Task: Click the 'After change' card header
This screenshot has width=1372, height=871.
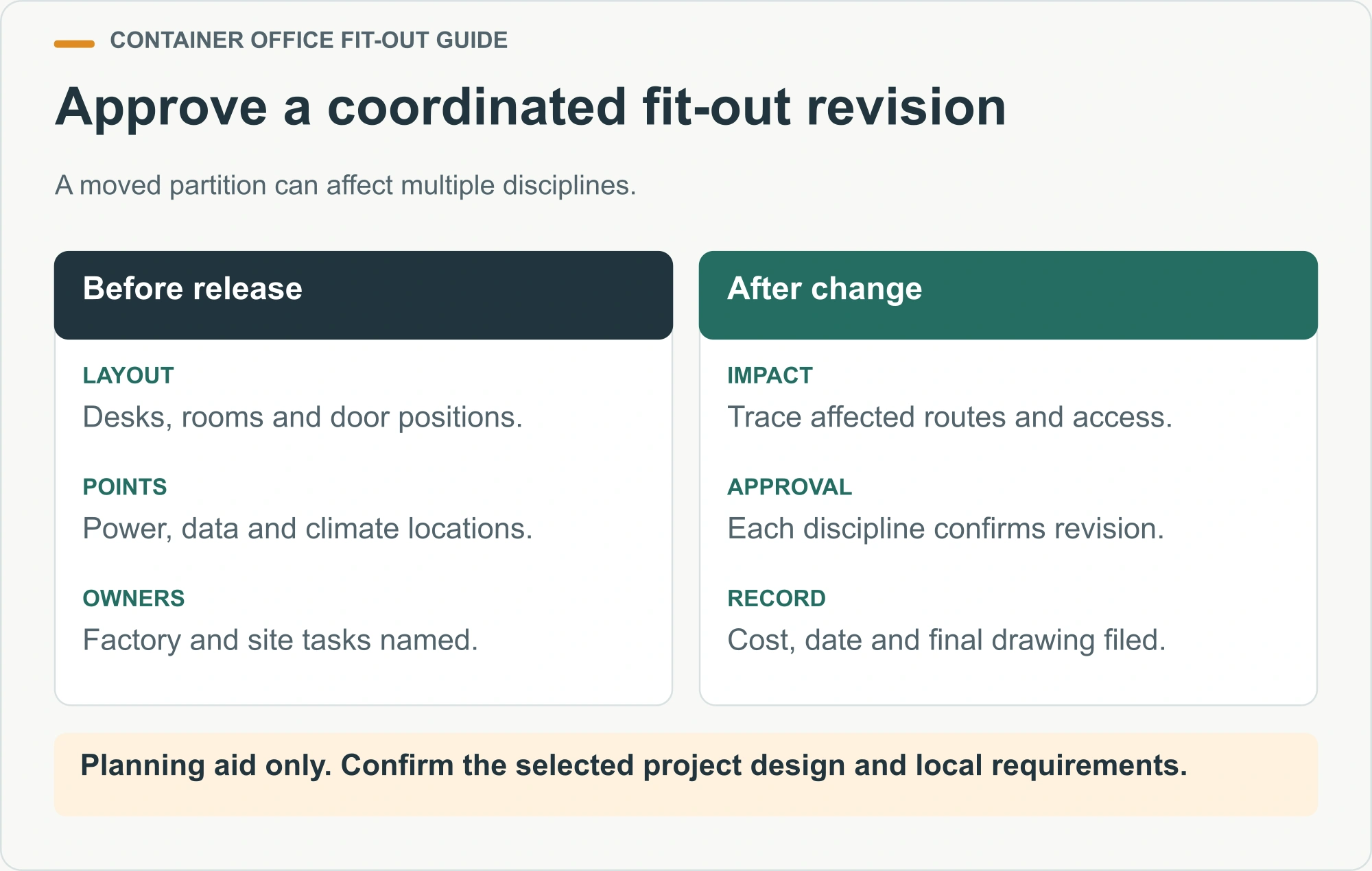Action: [x=1008, y=295]
